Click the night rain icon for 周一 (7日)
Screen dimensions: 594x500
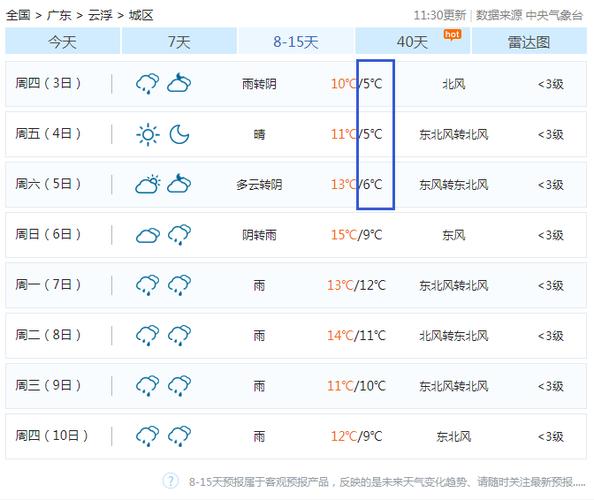click(x=180, y=285)
